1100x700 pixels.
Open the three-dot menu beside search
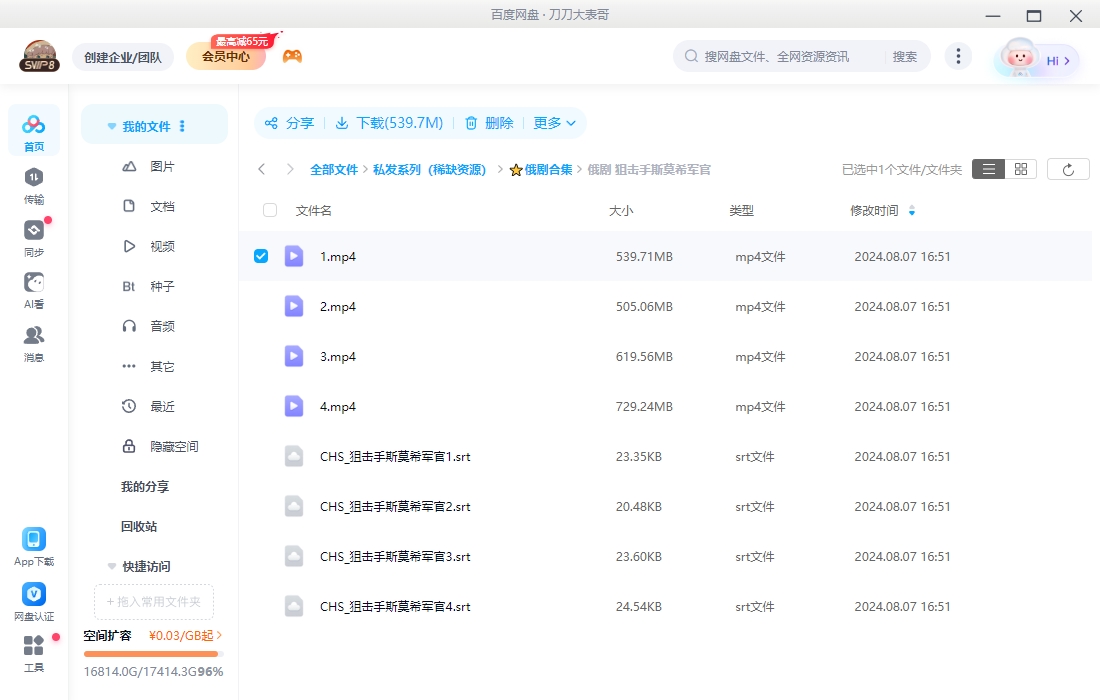[958, 56]
